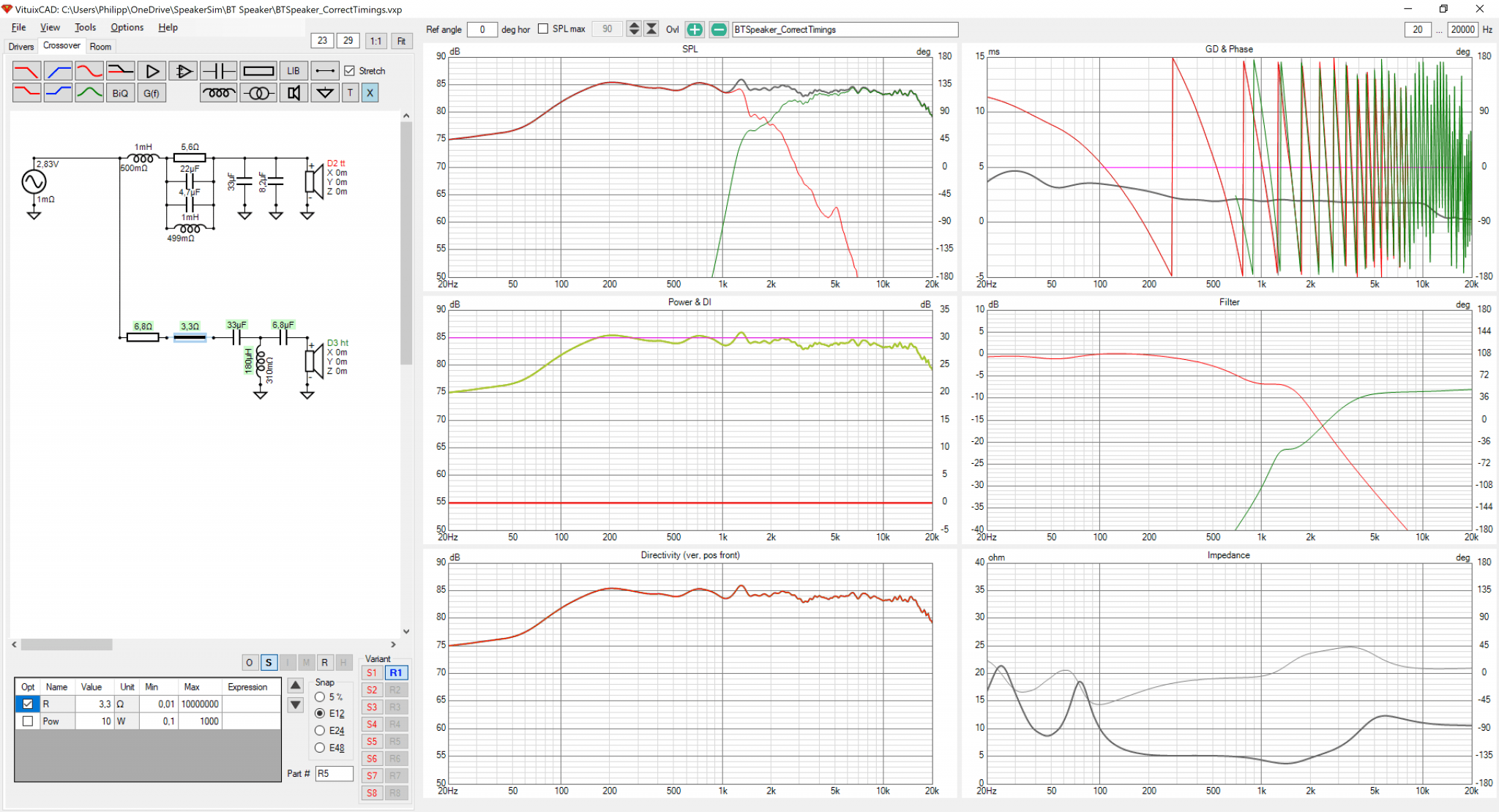Select E24 snap radio button

point(320,730)
